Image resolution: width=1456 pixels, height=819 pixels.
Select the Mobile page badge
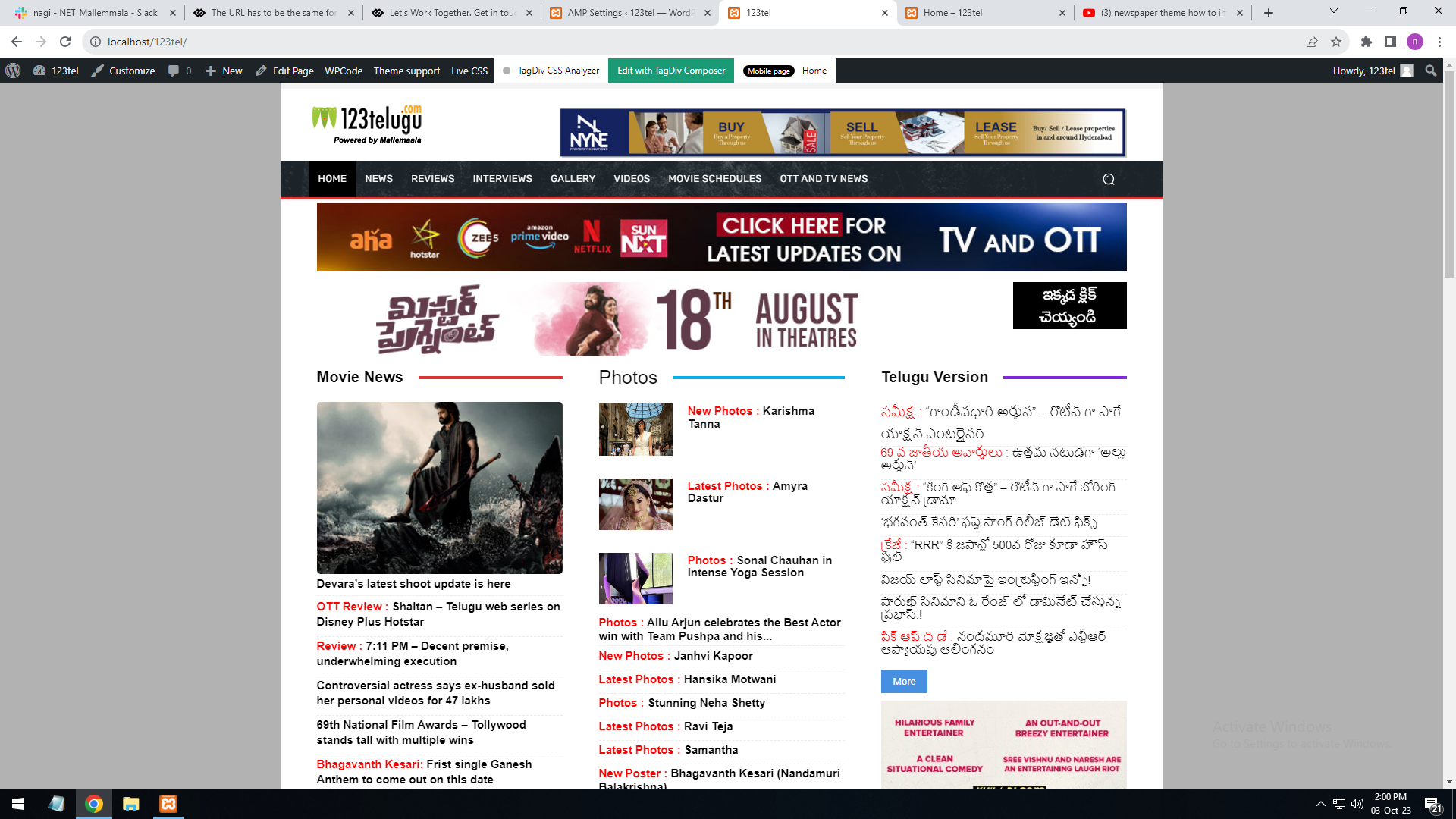(769, 71)
